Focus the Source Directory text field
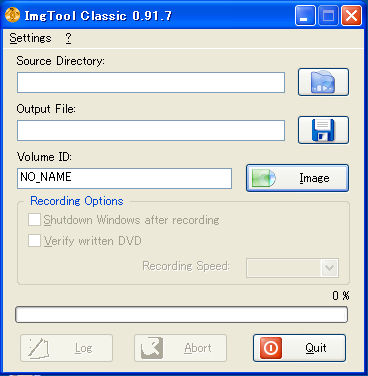This screenshot has width=368, height=376. [x=151, y=82]
